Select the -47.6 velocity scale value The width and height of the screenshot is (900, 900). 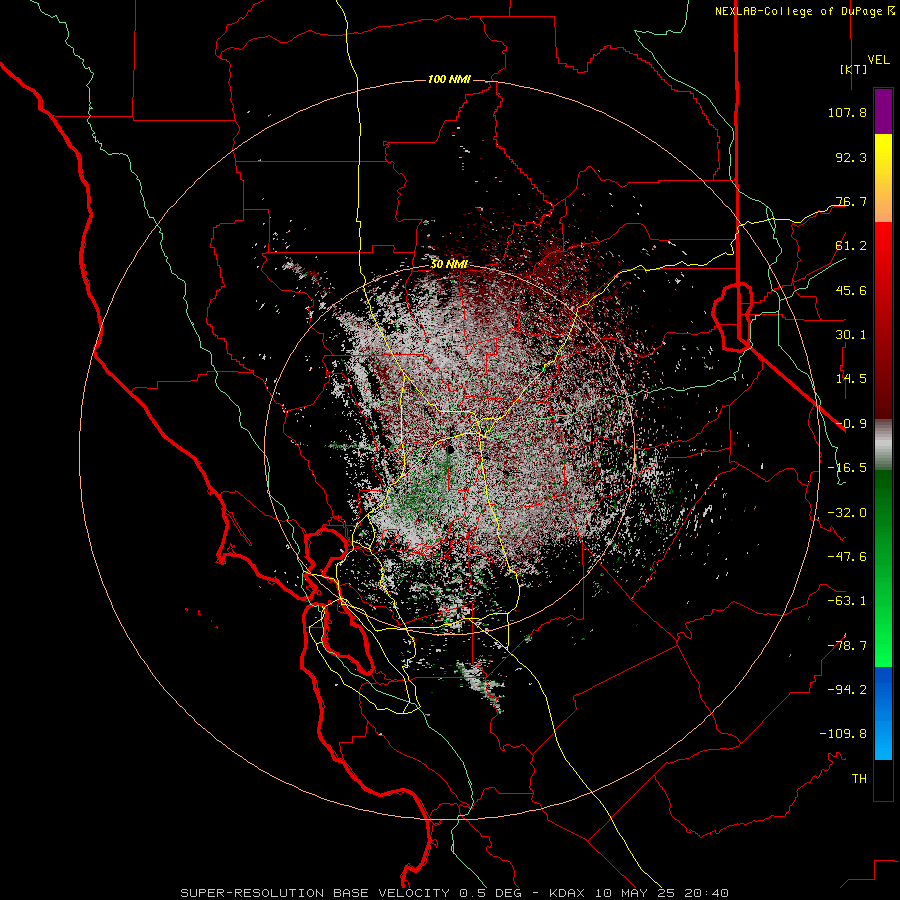(847, 557)
